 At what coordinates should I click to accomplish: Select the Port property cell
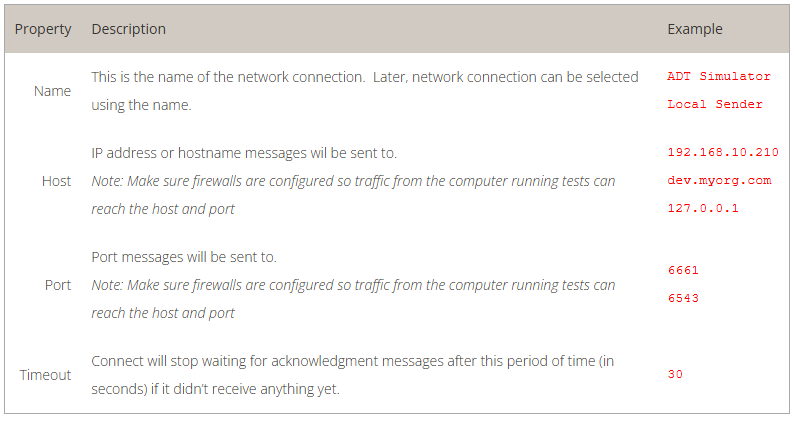point(58,285)
